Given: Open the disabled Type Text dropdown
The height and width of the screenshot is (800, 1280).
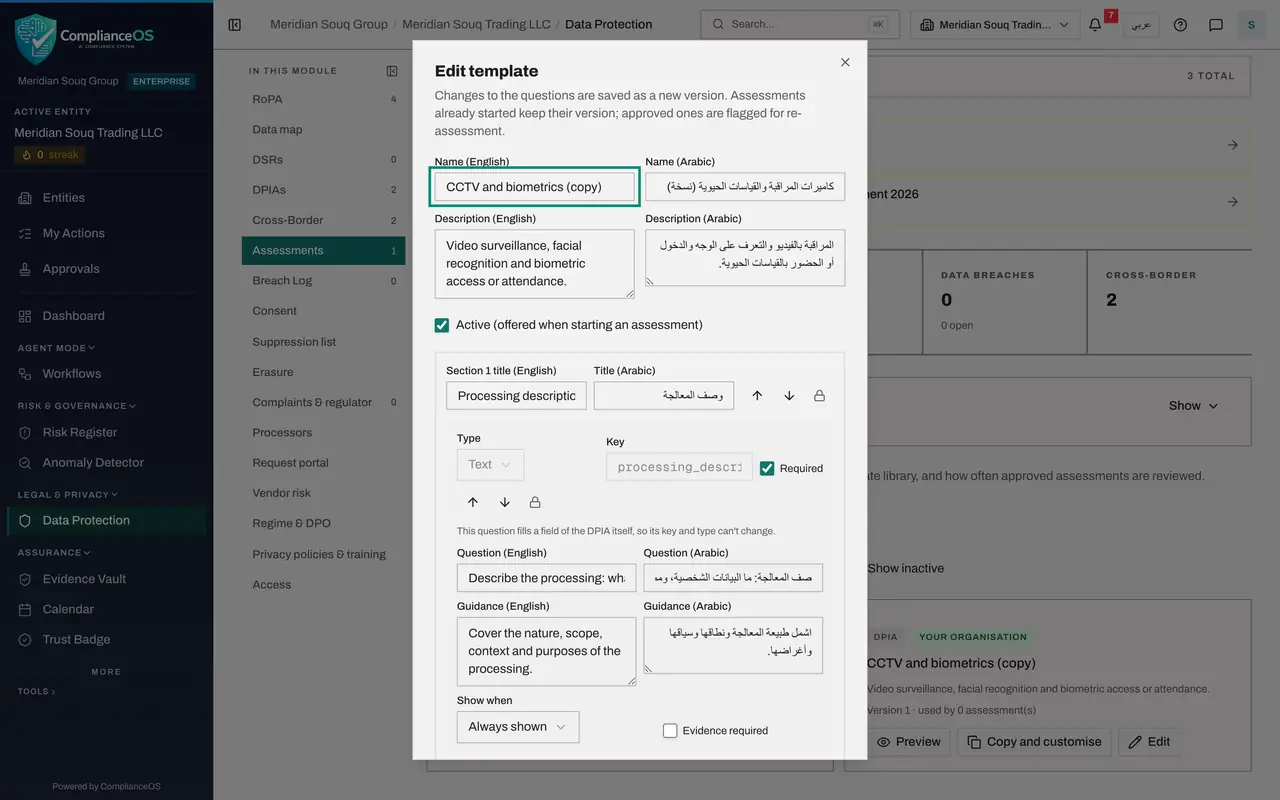Looking at the screenshot, I should [490, 465].
